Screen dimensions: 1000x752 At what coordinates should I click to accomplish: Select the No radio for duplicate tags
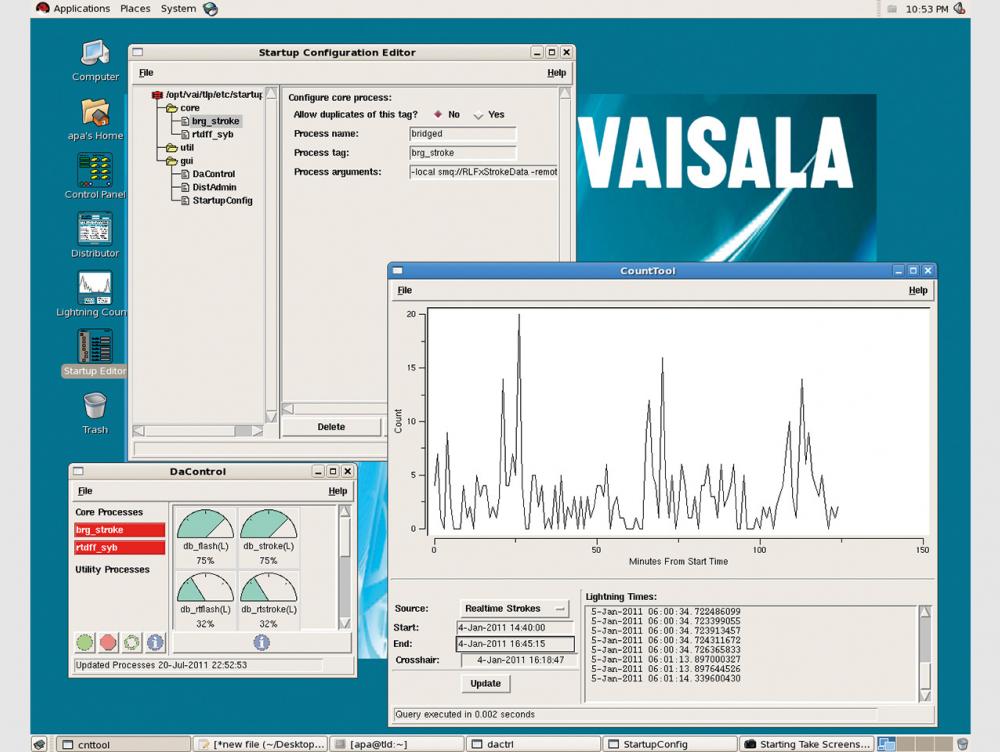coord(437,115)
